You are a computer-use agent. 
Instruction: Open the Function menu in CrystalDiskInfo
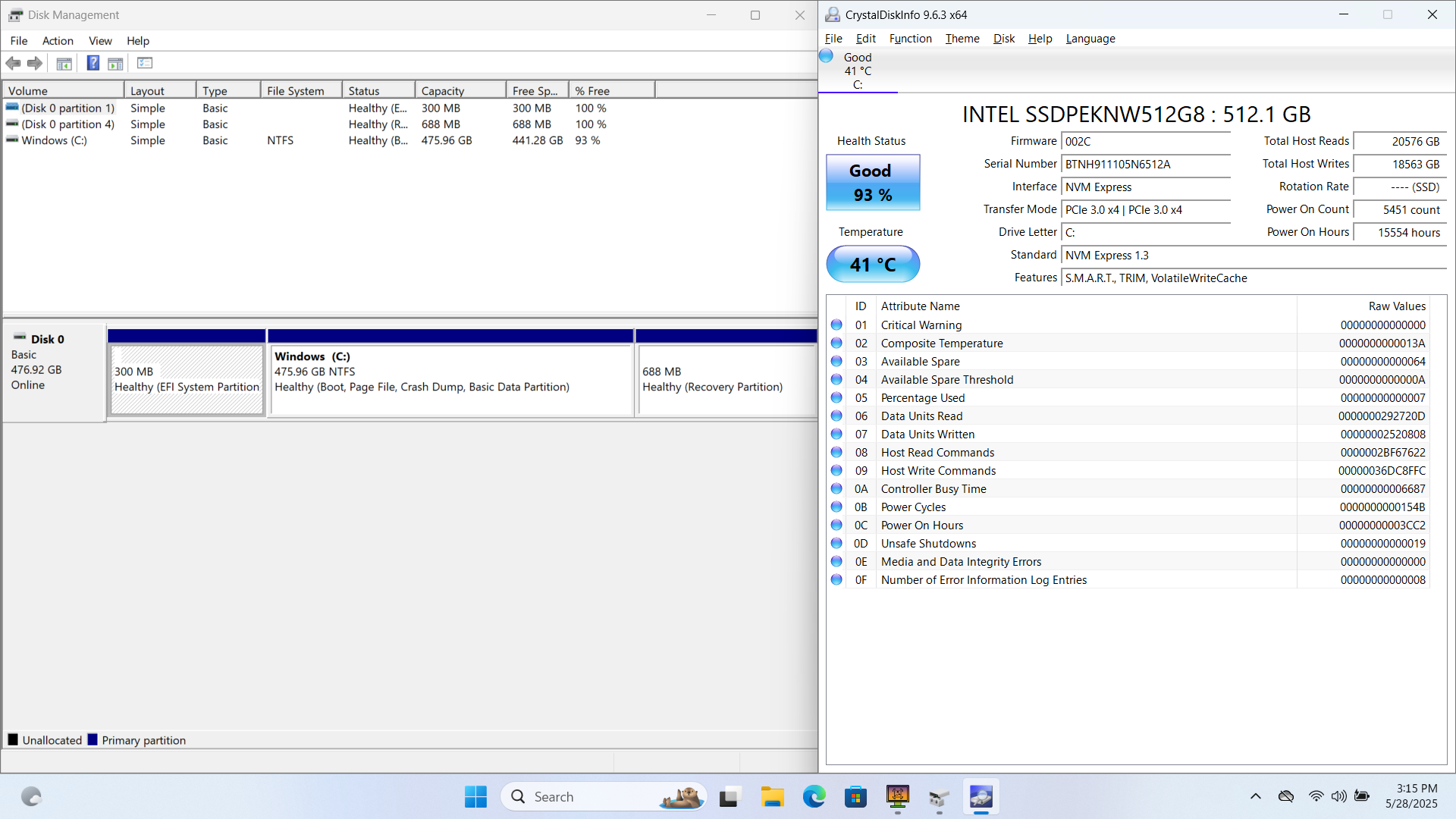(x=910, y=39)
